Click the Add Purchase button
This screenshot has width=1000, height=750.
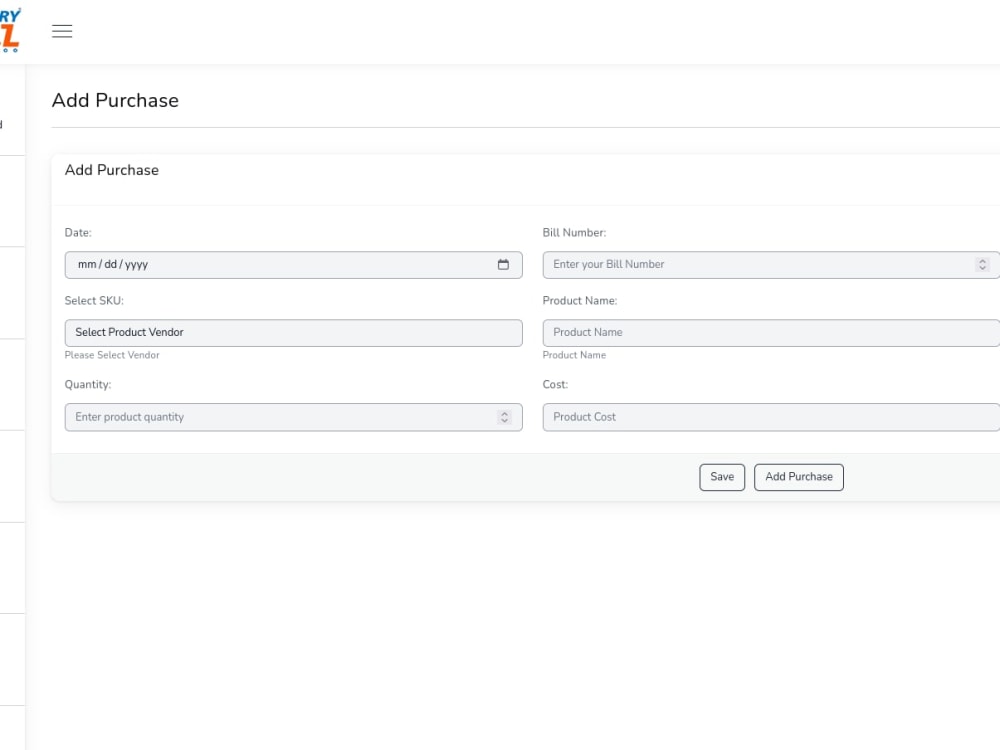(798, 477)
